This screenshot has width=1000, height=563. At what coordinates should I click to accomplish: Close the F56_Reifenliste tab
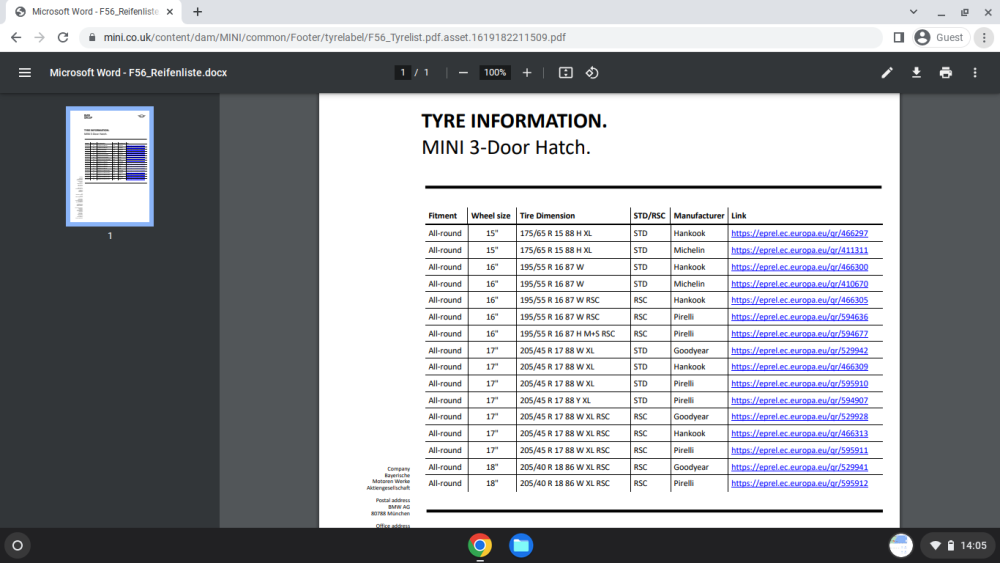click(x=170, y=11)
